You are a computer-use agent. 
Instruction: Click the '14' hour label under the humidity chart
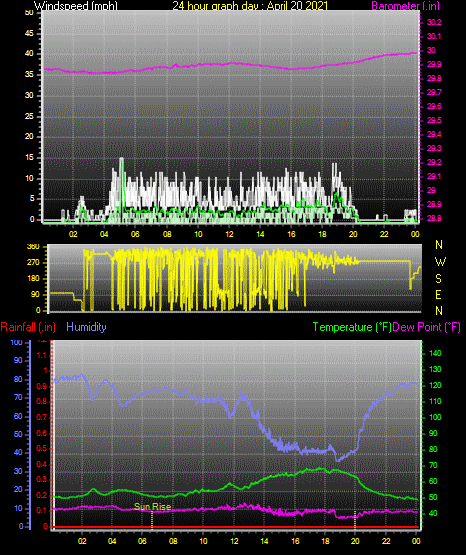click(264, 541)
